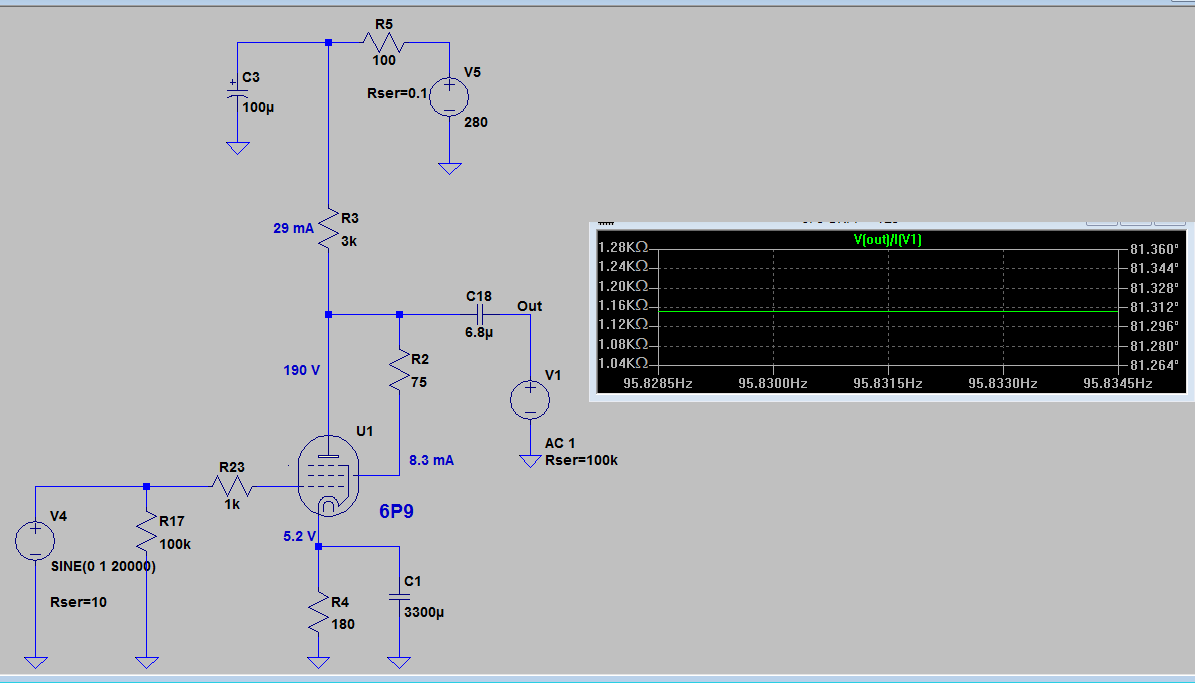Click the 95.8345Hz frequency axis label
Screen dimensions: 1195x683
[1118, 383]
